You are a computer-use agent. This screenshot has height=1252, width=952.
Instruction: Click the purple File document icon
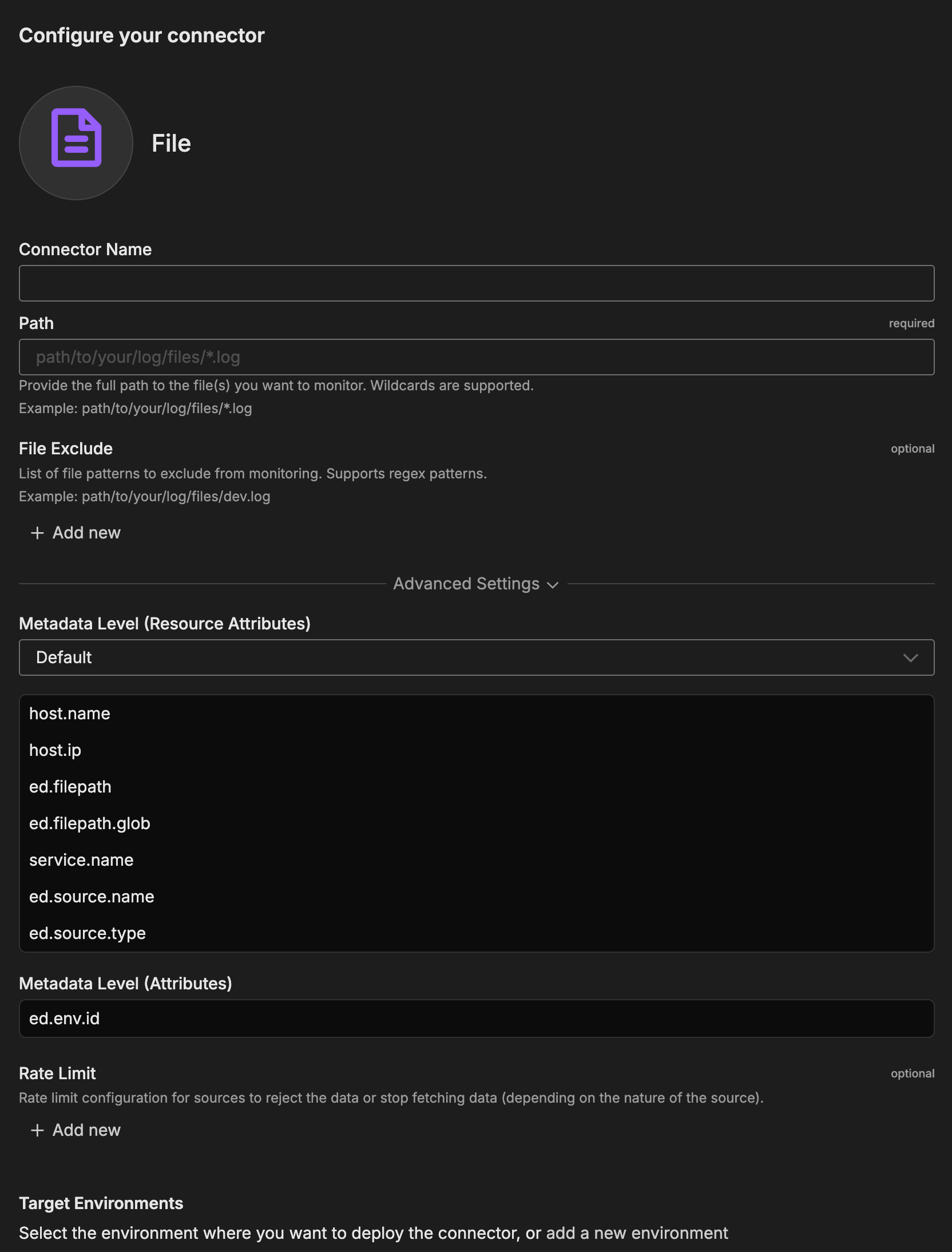(76, 138)
